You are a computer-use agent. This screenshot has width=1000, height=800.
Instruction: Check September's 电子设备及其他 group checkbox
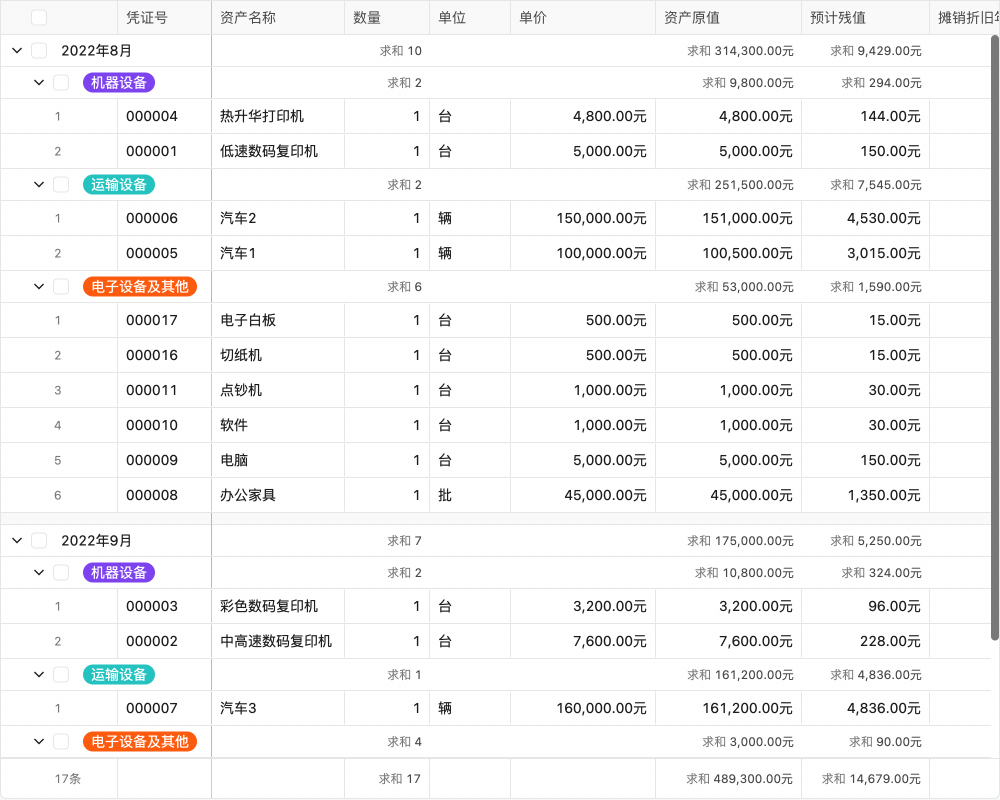tap(60, 741)
